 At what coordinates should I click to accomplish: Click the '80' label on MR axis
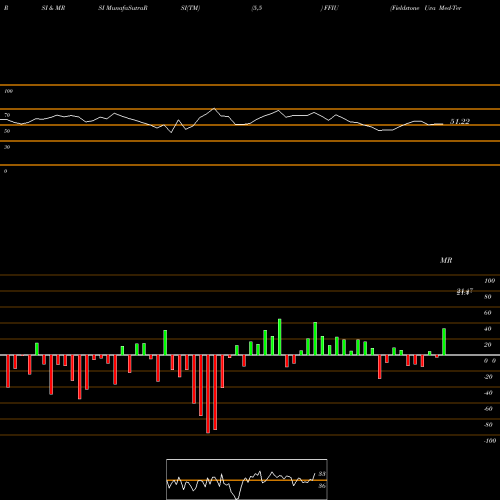488,297
